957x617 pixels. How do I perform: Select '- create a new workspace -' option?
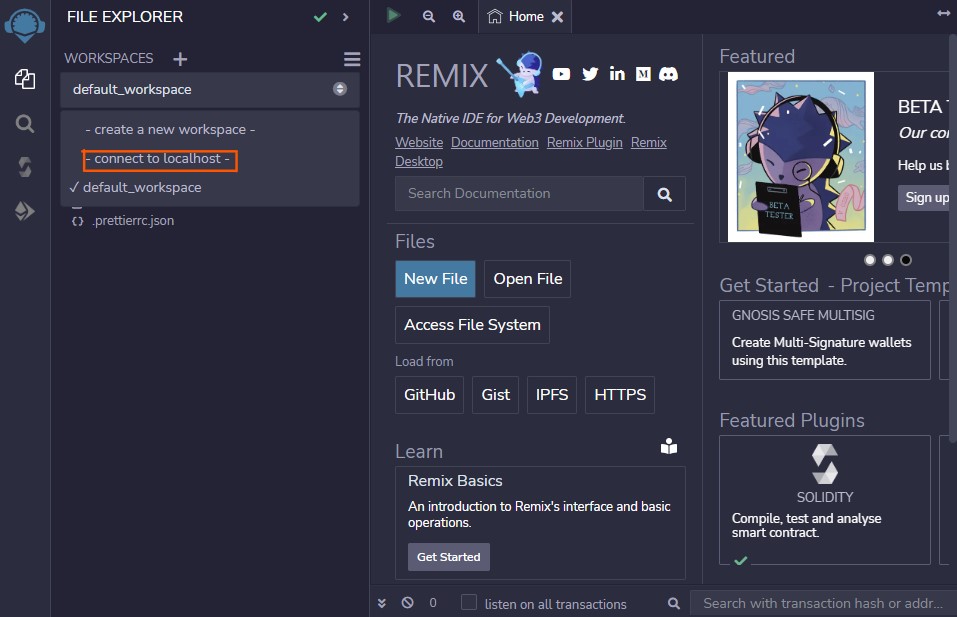coord(170,129)
